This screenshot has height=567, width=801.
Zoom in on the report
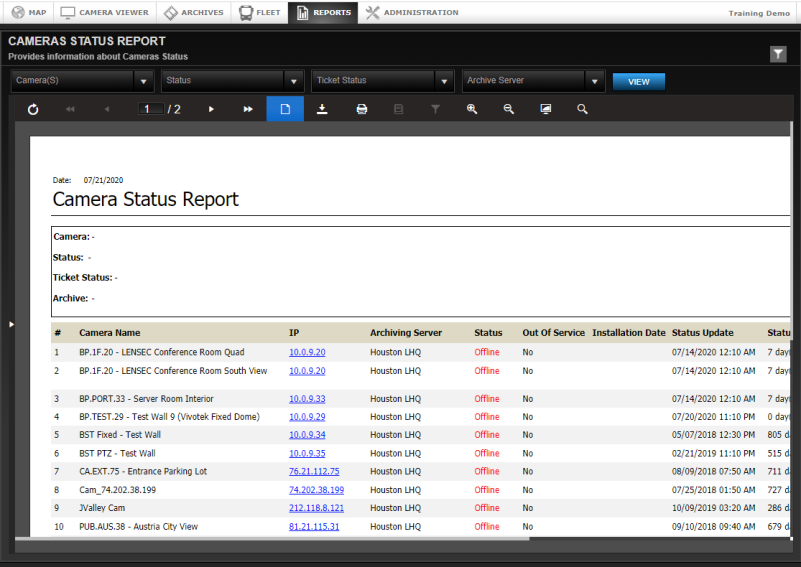point(472,109)
